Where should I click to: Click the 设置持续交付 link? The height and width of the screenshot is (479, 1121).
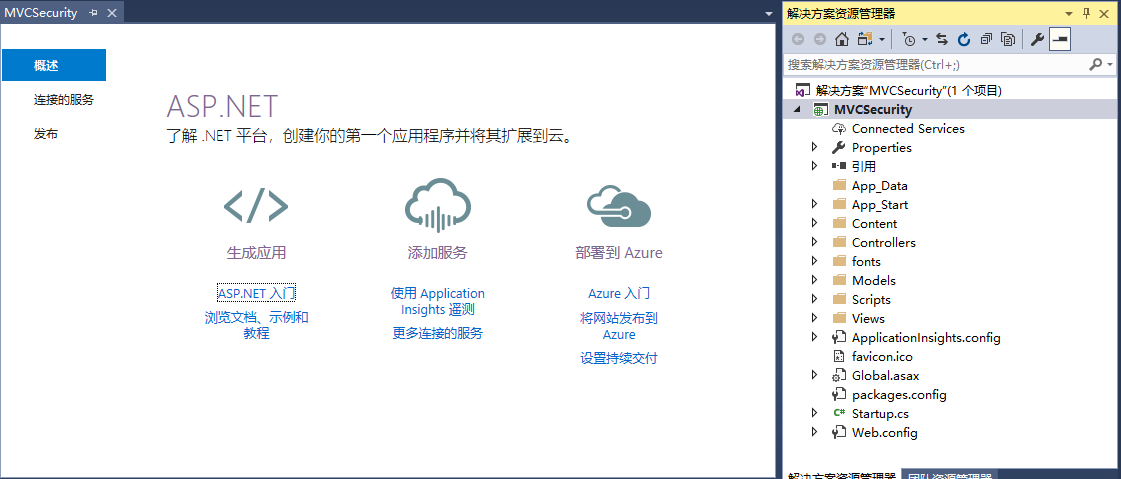pyautogui.click(x=619, y=358)
